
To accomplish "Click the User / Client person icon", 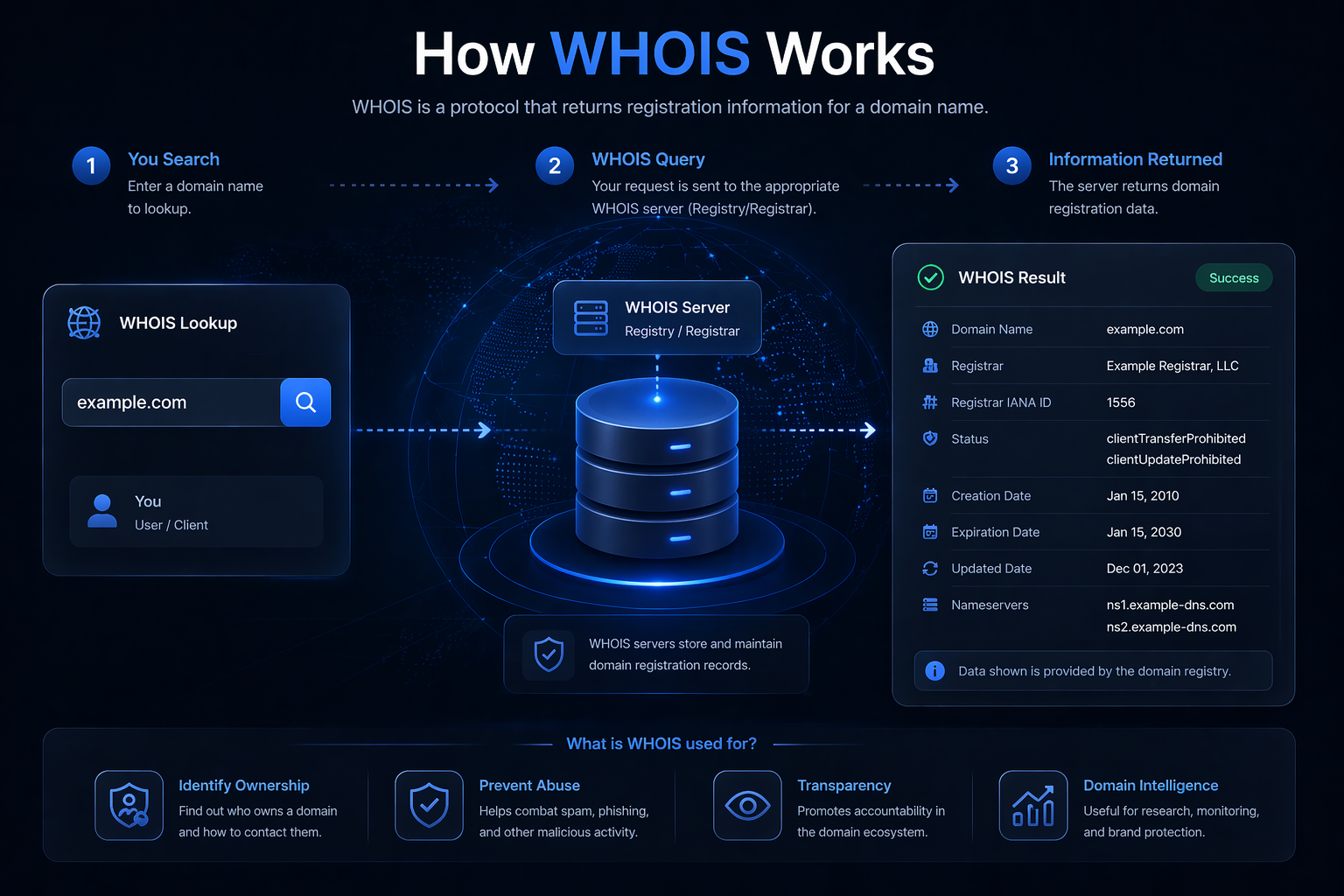I will point(102,511).
